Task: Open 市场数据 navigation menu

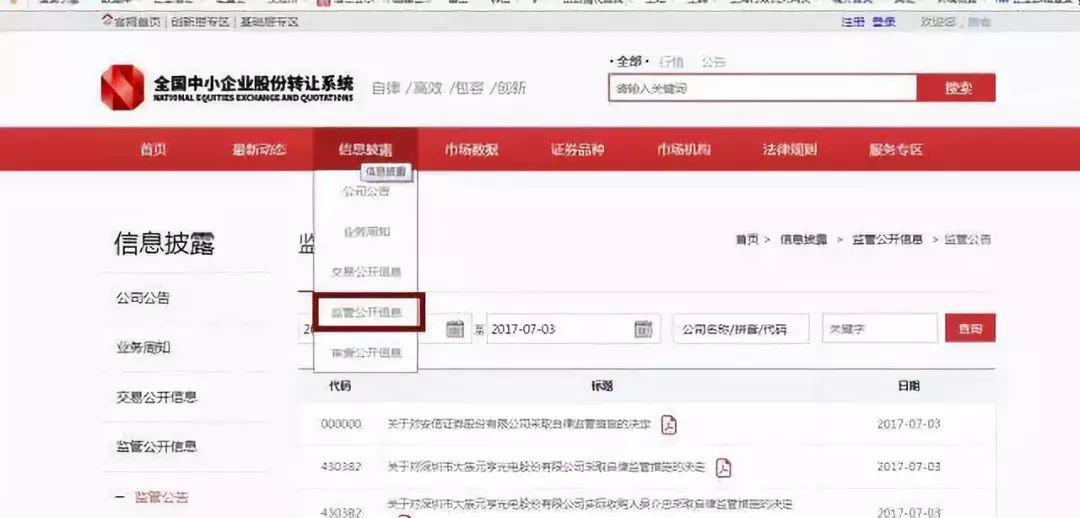Action: tap(471, 149)
